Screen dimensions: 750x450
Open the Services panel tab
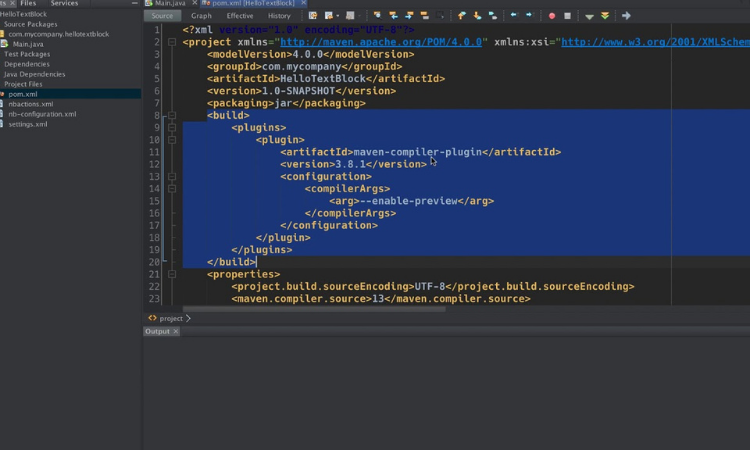point(64,3)
